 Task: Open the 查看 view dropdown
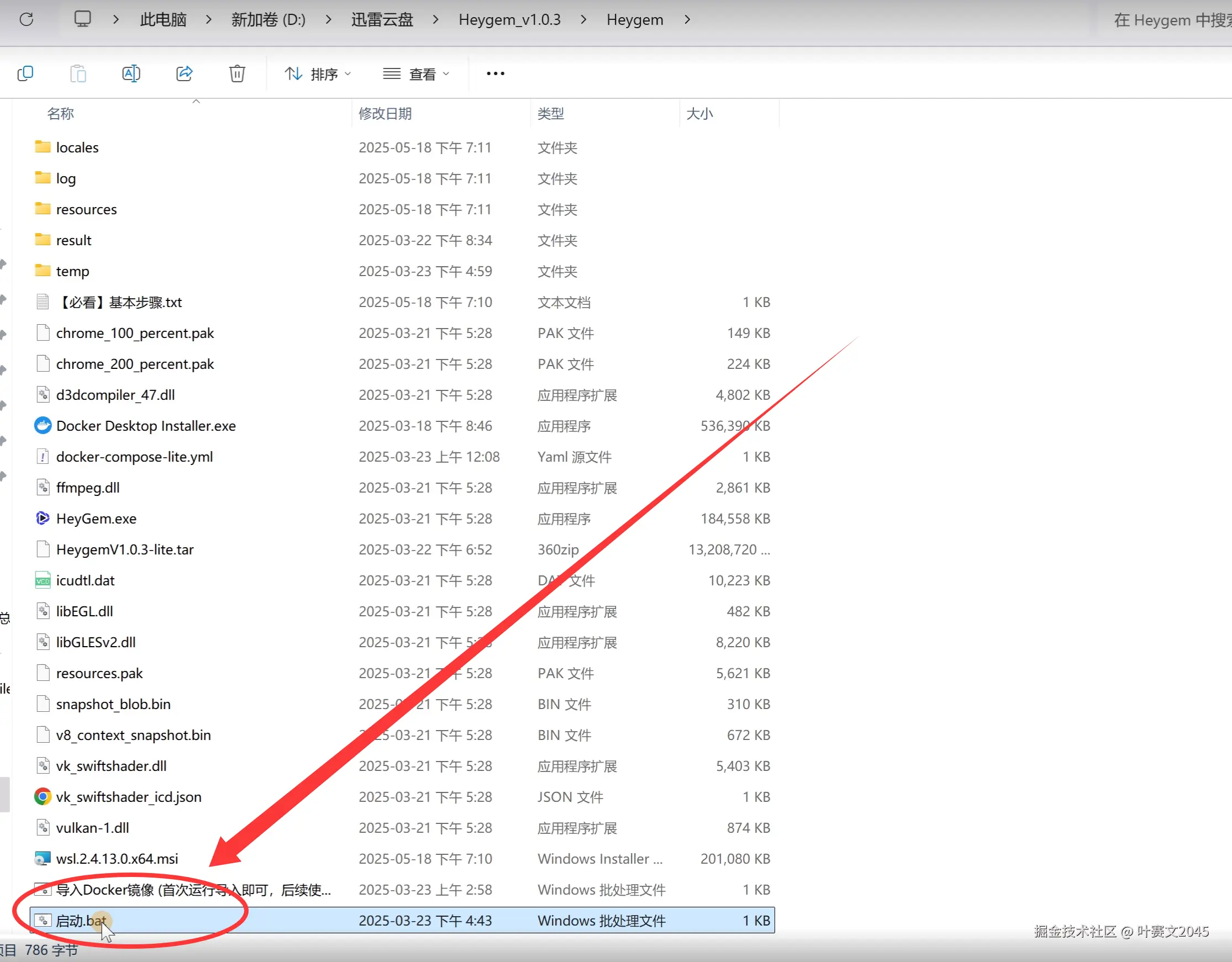click(417, 74)
